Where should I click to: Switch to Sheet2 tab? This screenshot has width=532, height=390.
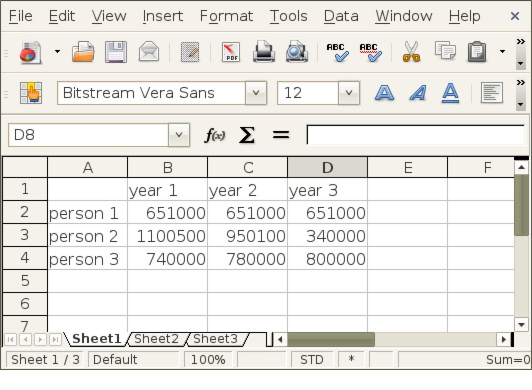click(156, 339)
